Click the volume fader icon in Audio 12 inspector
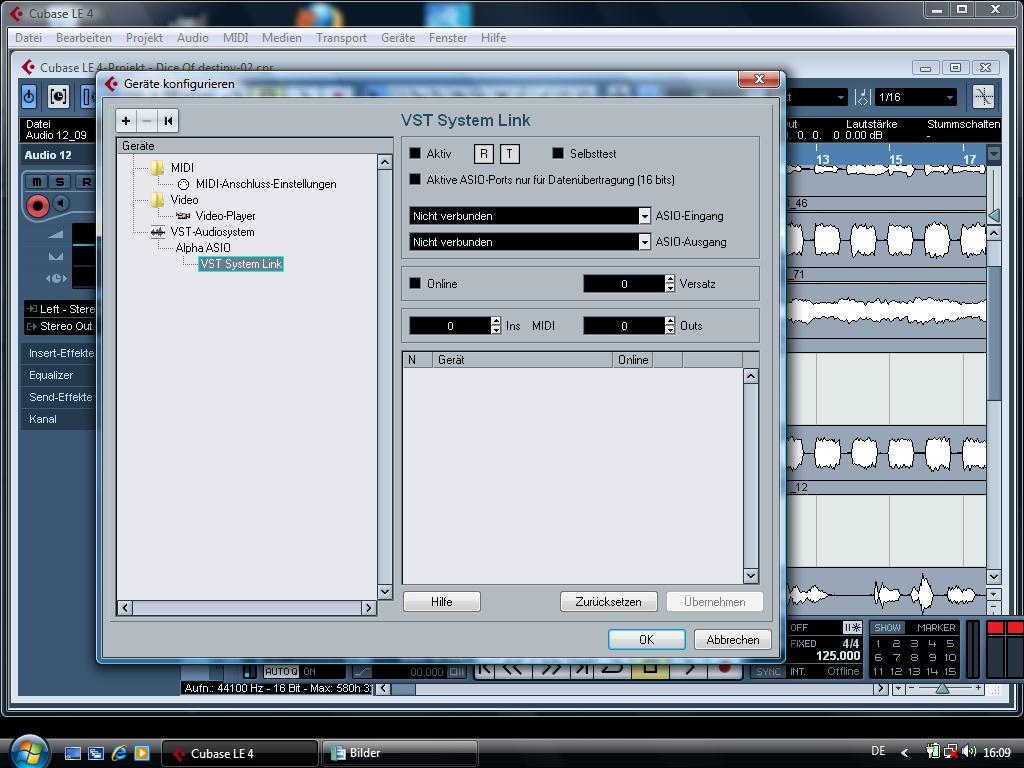The height and width of the screenshot is (768, 1024). [56, 234]
